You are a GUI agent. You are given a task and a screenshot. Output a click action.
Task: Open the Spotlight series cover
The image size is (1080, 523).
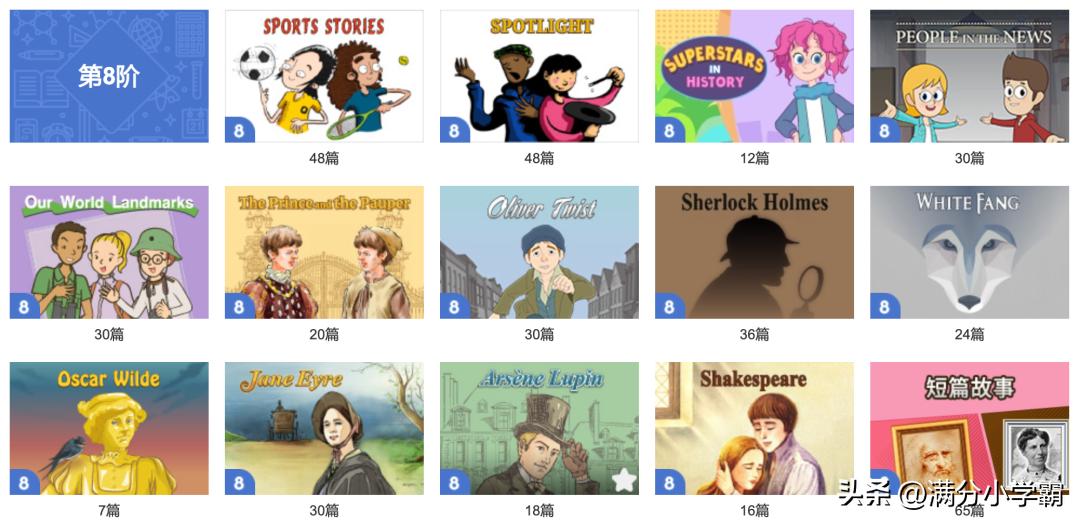click(x=539, y=76)
